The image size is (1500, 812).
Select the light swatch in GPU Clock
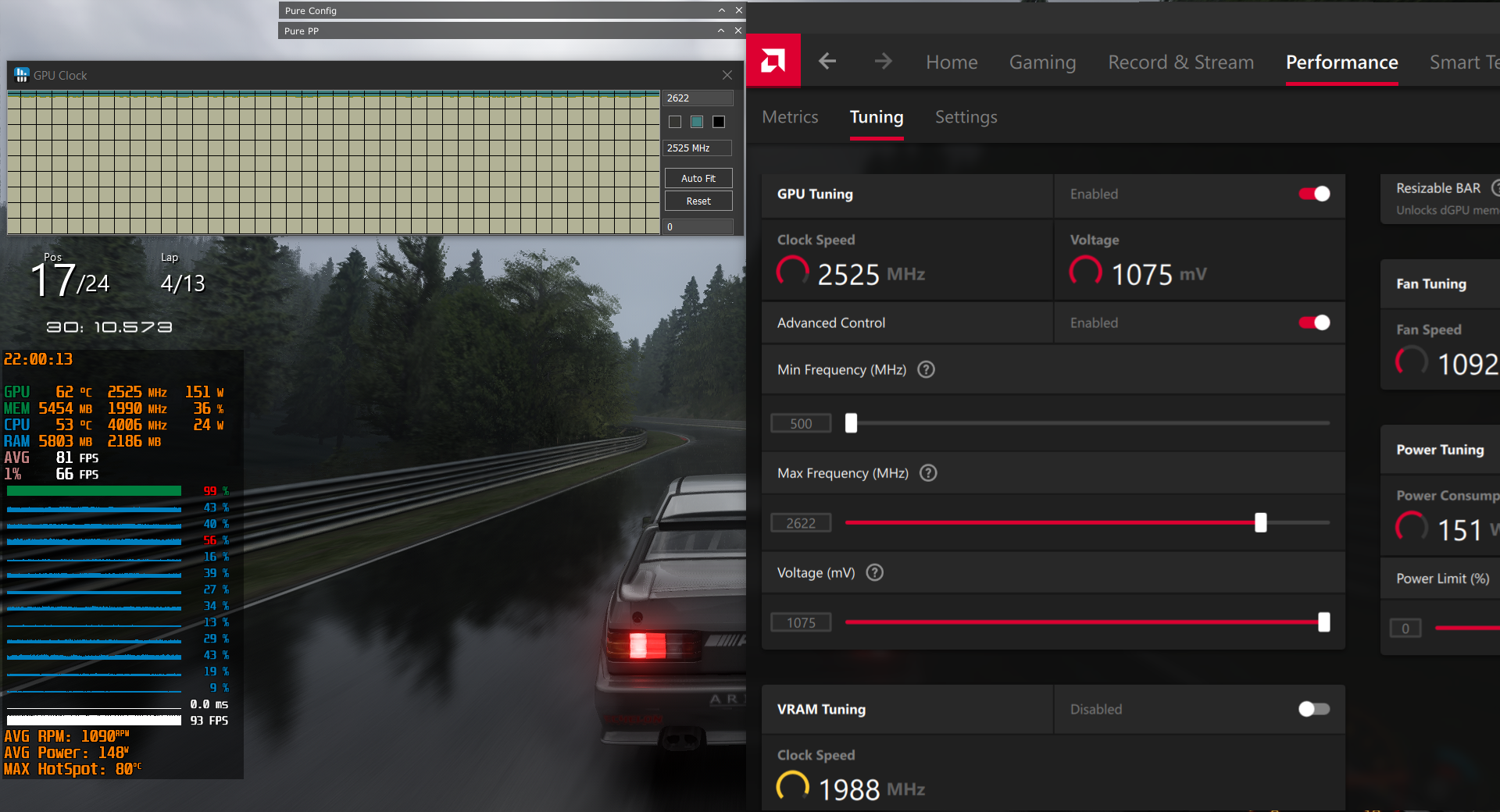[x=675, y=122]
